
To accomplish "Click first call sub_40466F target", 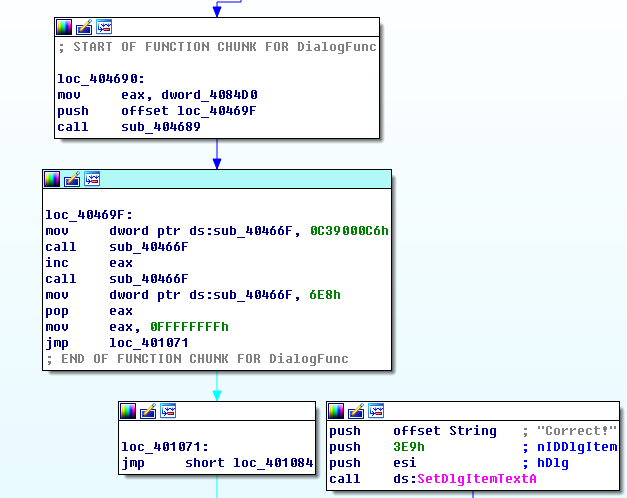I will click(x=149, y=247).
